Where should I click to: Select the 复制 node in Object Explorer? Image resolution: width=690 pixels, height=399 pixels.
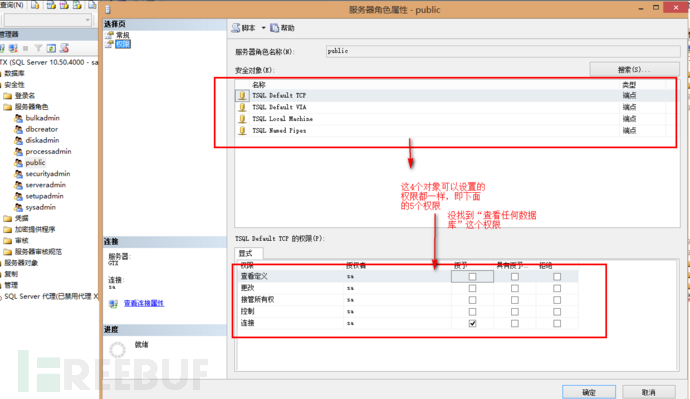click(11, 274)
